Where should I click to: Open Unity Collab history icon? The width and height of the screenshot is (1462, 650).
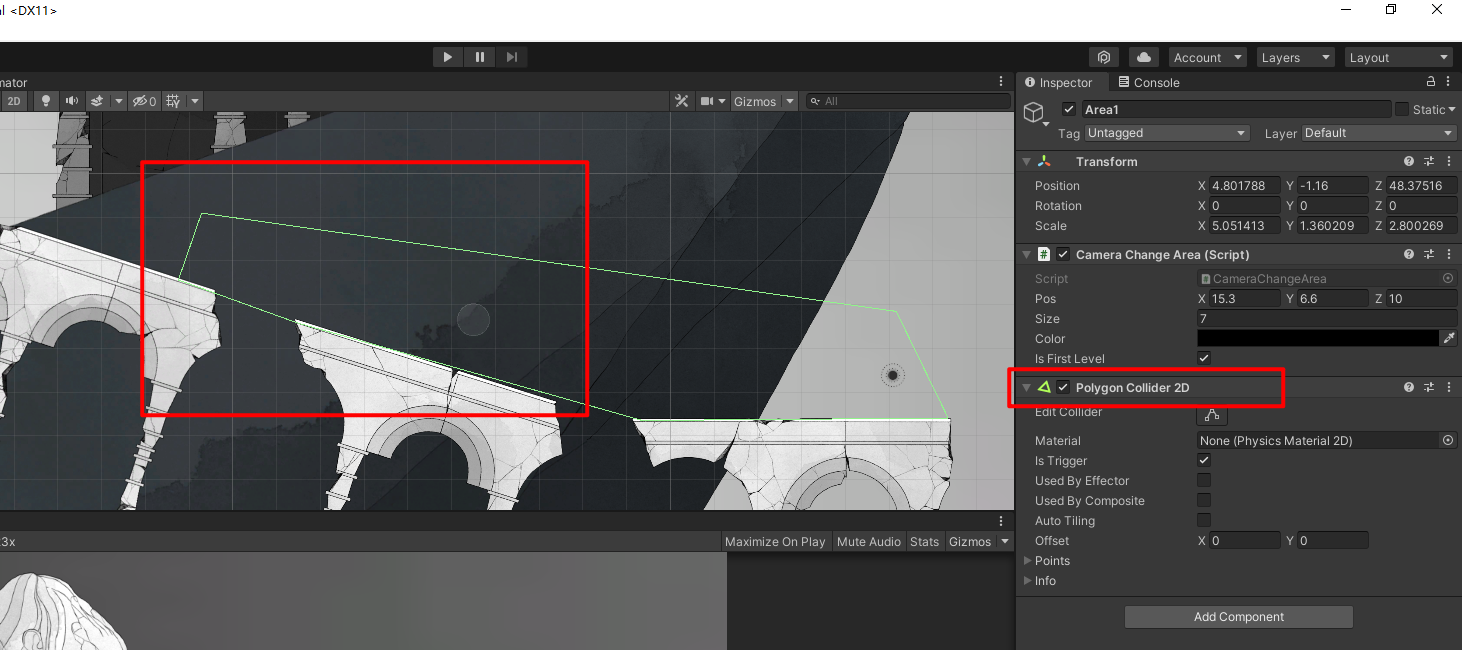pos(1103,57)
